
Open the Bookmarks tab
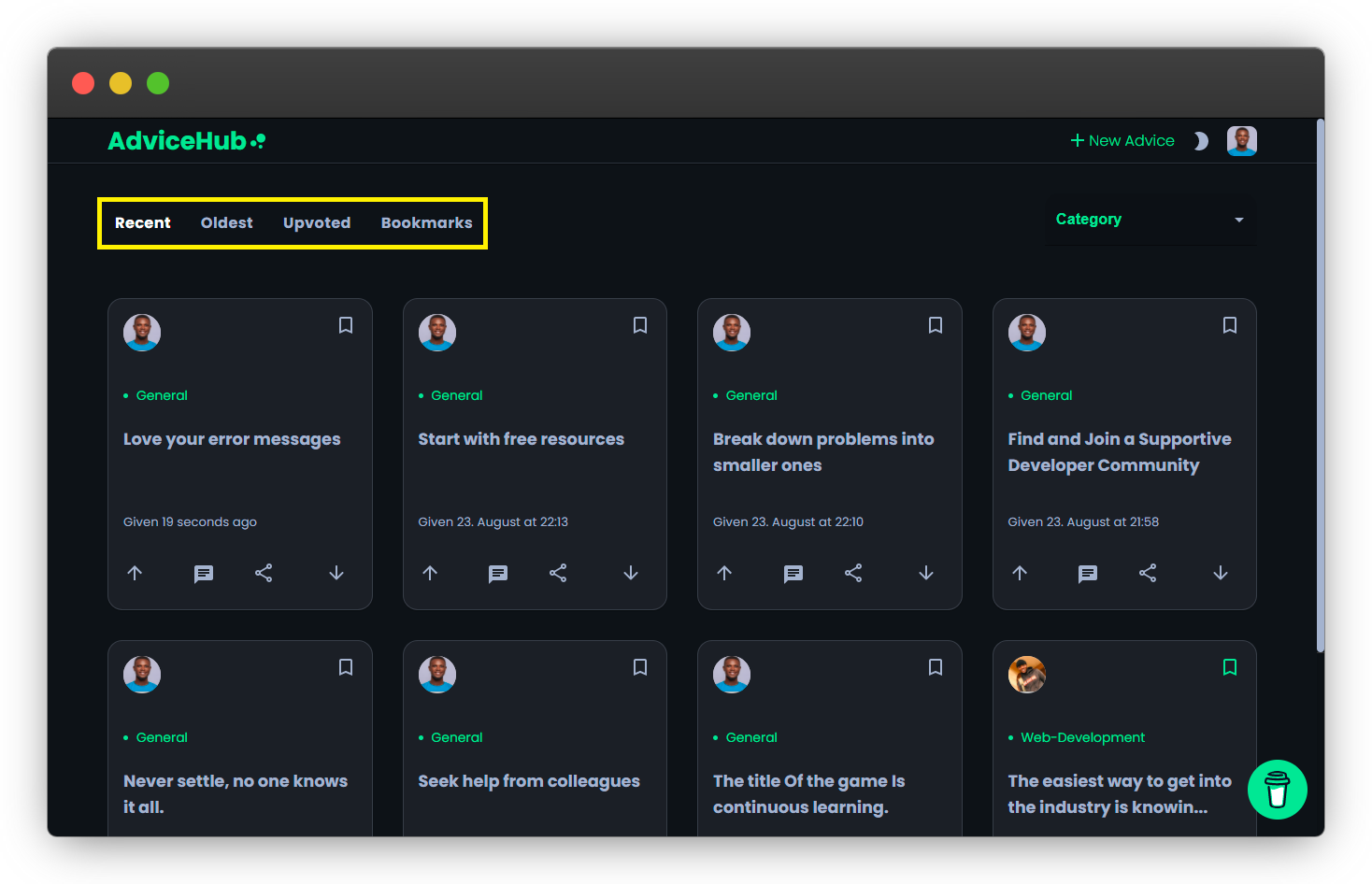click(427, 222)
